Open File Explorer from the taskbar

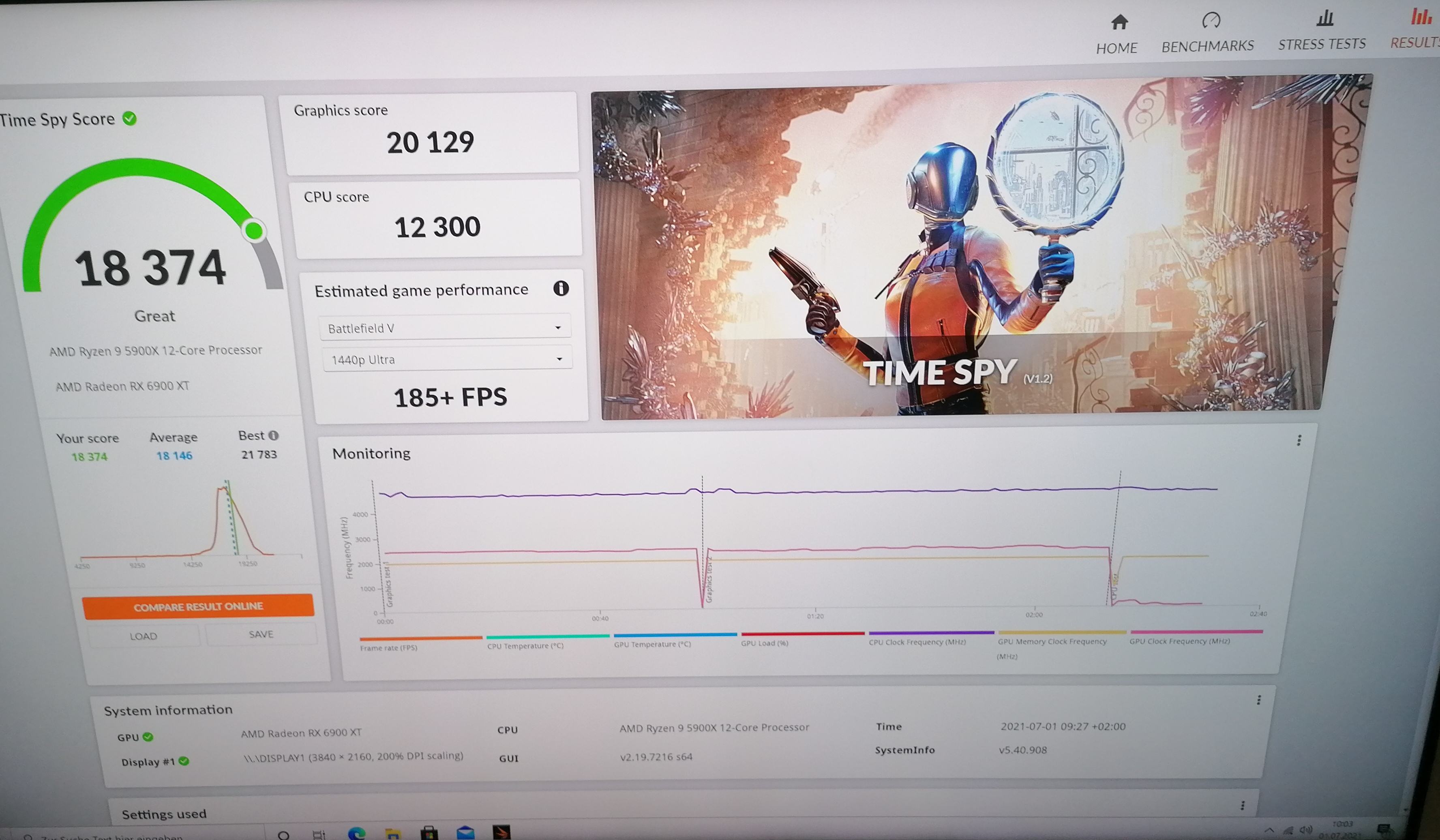[392, 834]
